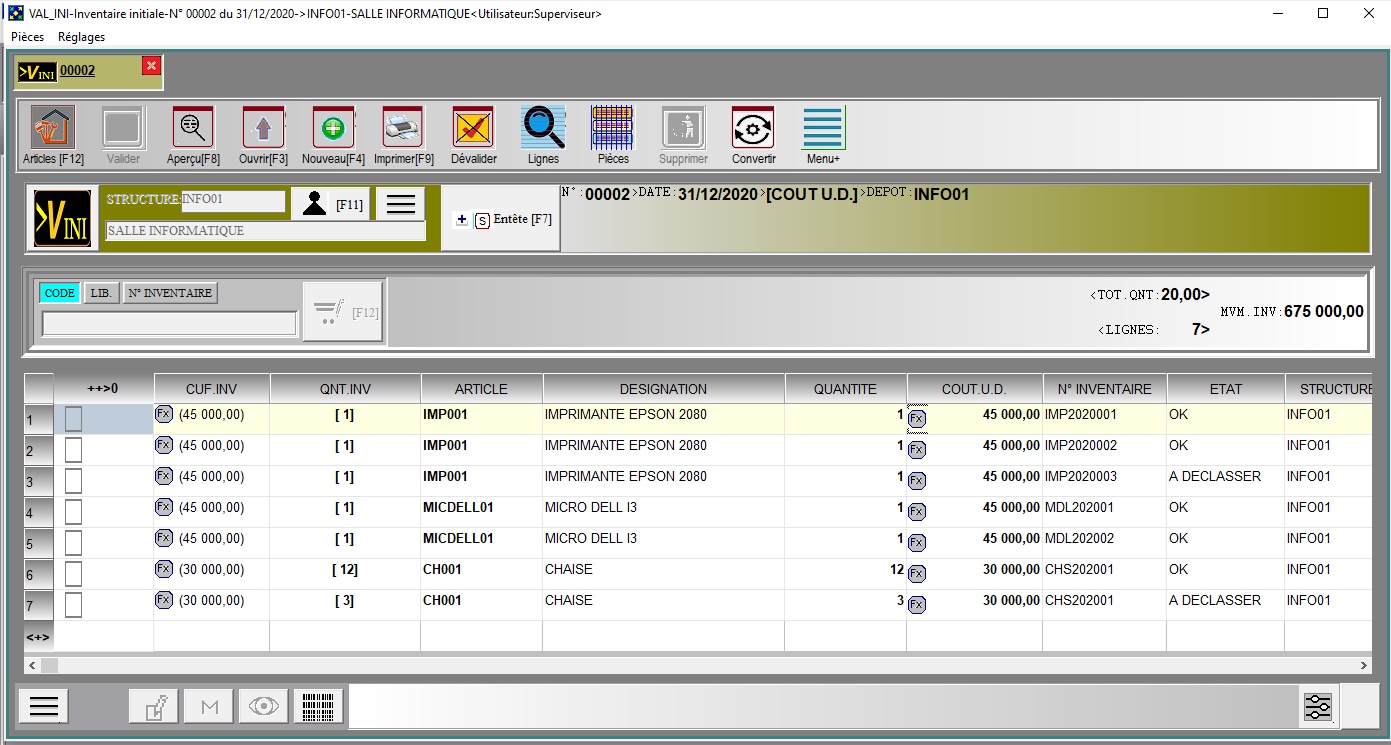
Task: Click the DESIGNATION column header
Action: [x=663, y=389]
